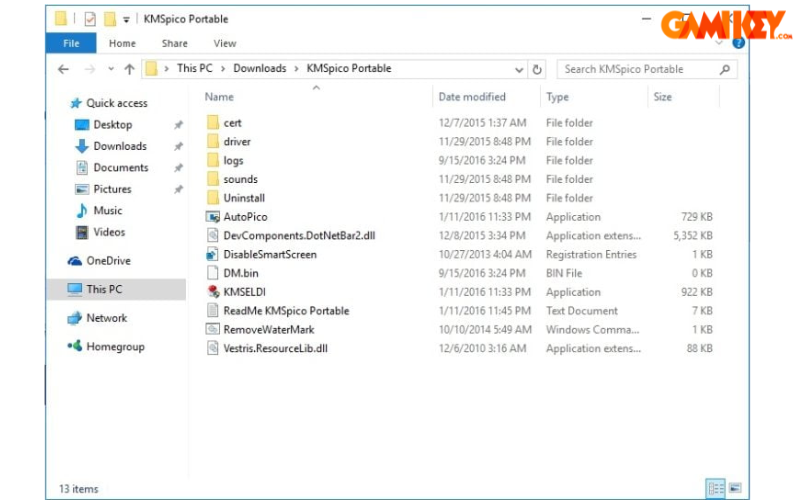Sort by Date modified column header
This screenshot has height=500, width=800.
click(472, 97)
